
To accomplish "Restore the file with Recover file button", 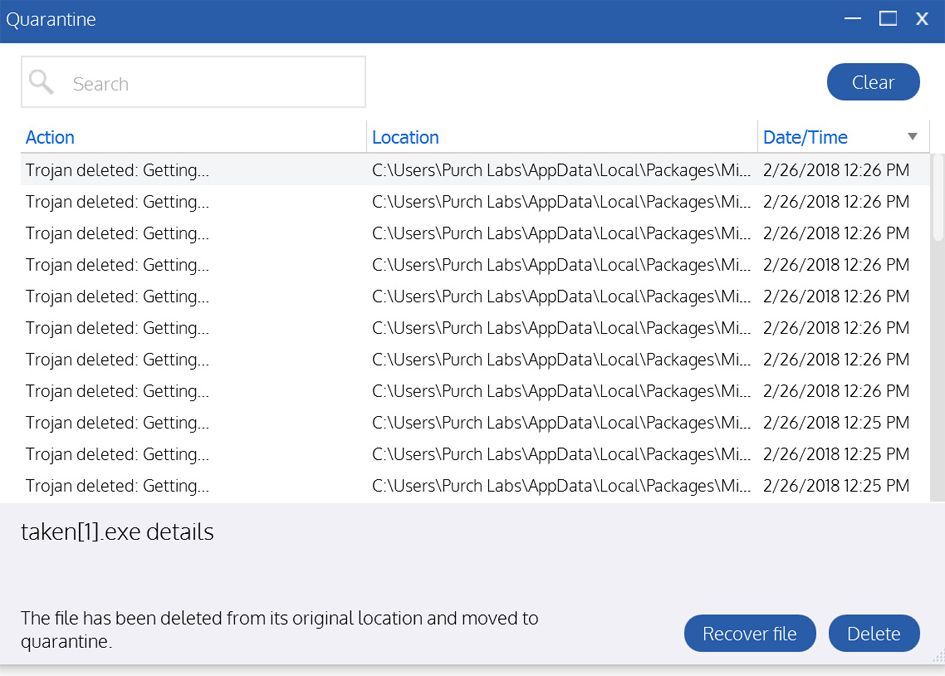I will click(x=750, y=633).
